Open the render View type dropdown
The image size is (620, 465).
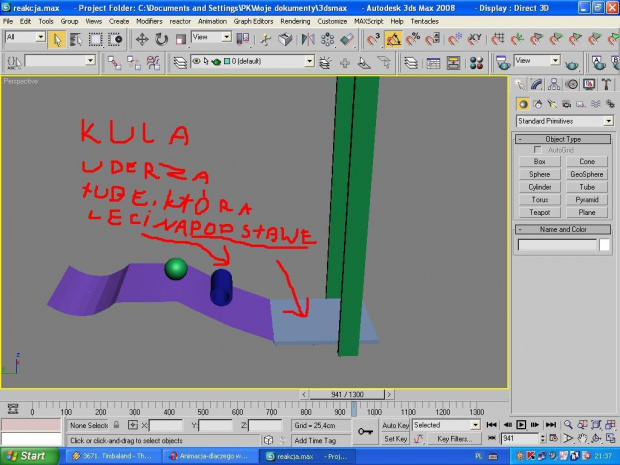click(537, 60)
